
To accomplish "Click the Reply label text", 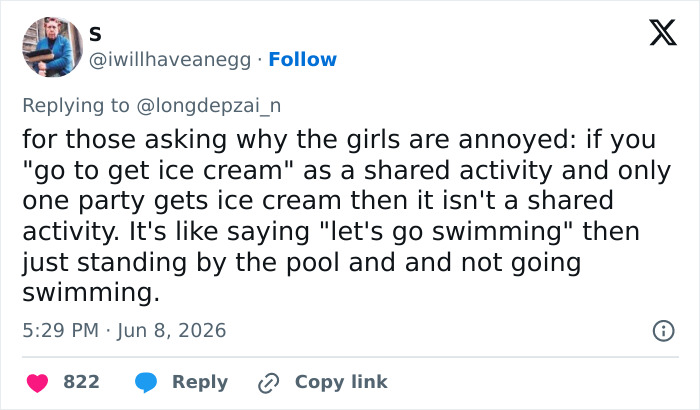I will (x=200, y=382).
